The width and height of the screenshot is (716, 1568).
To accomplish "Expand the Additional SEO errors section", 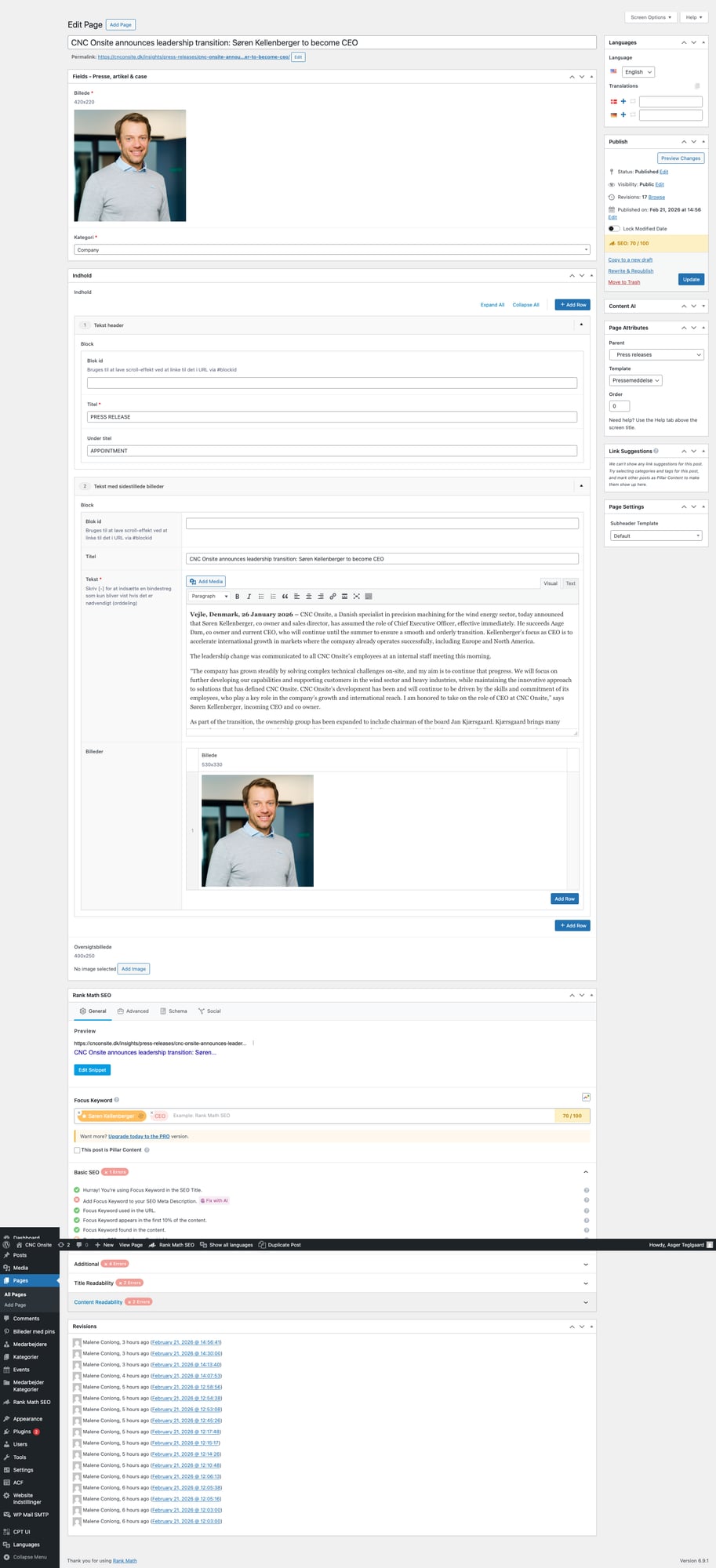I will (x=586, y=1264).
